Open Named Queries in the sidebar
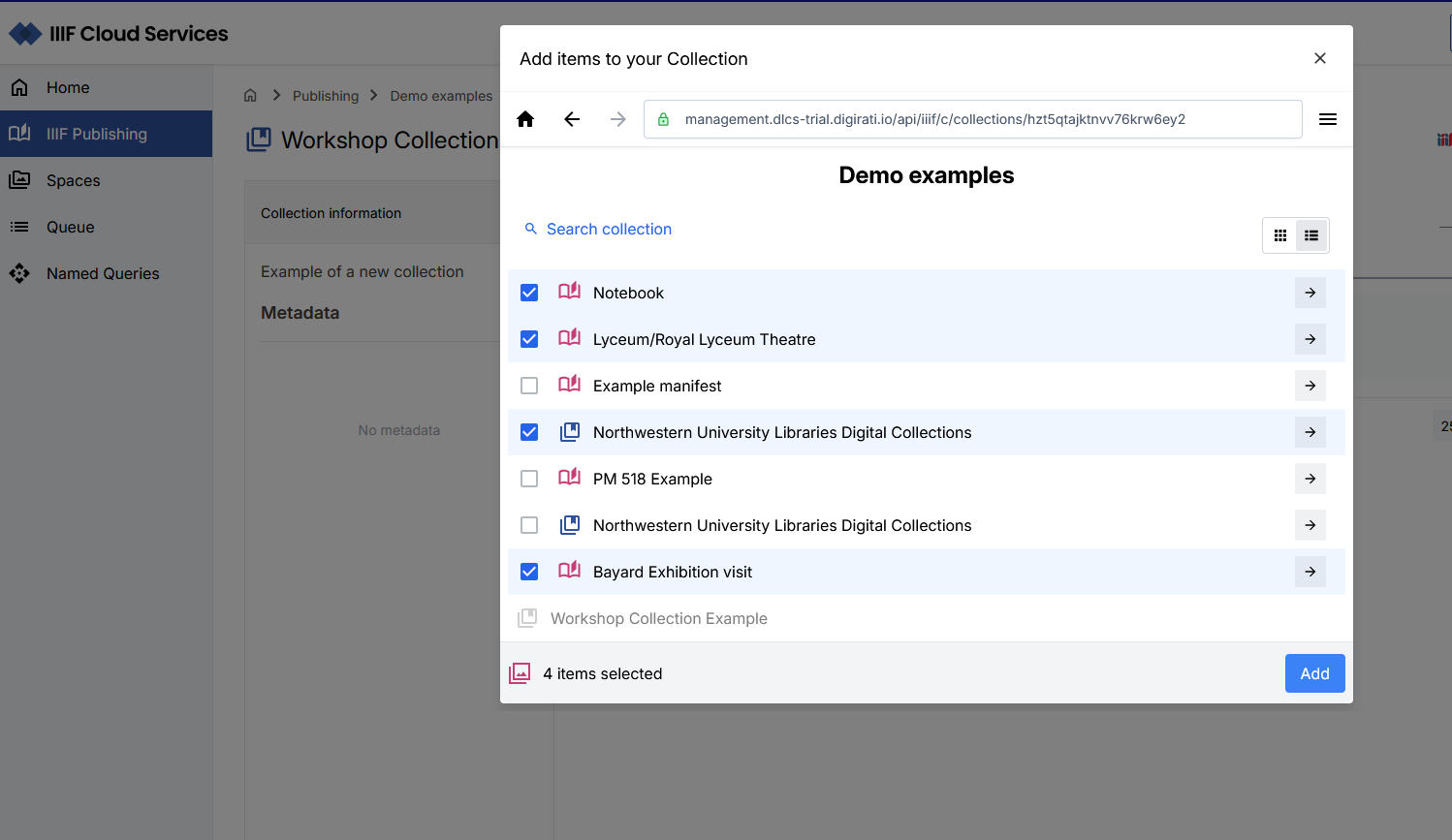The image size is (1452, 840). click(106, 273)
